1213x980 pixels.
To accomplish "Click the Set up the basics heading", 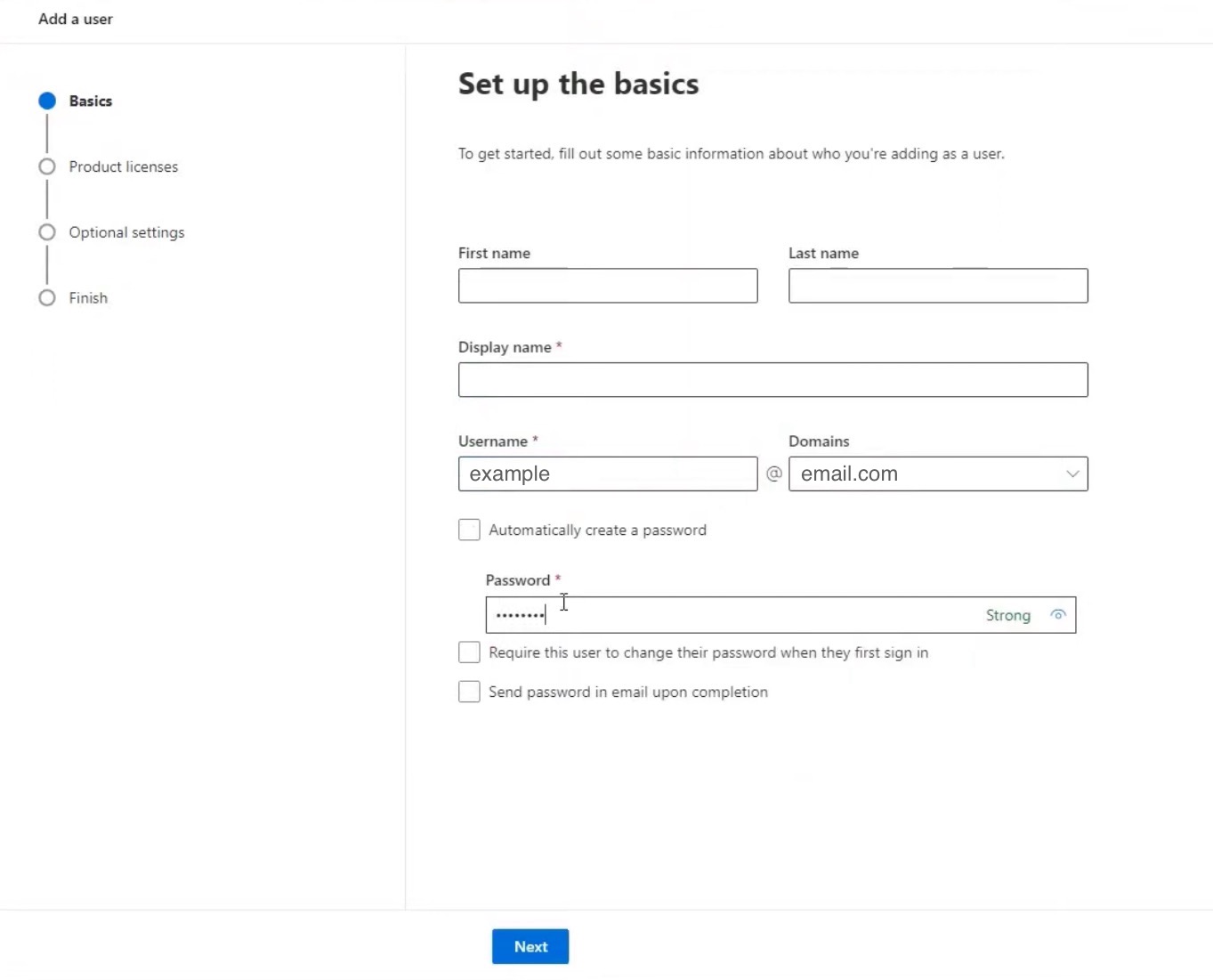I will click(x=578, y=85).
